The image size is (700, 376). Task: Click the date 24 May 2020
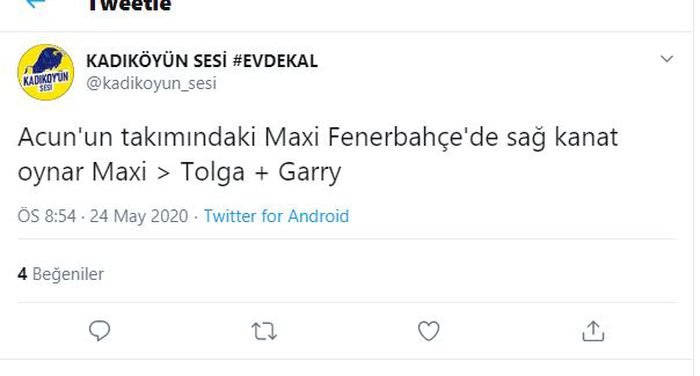tap(139, 216)
